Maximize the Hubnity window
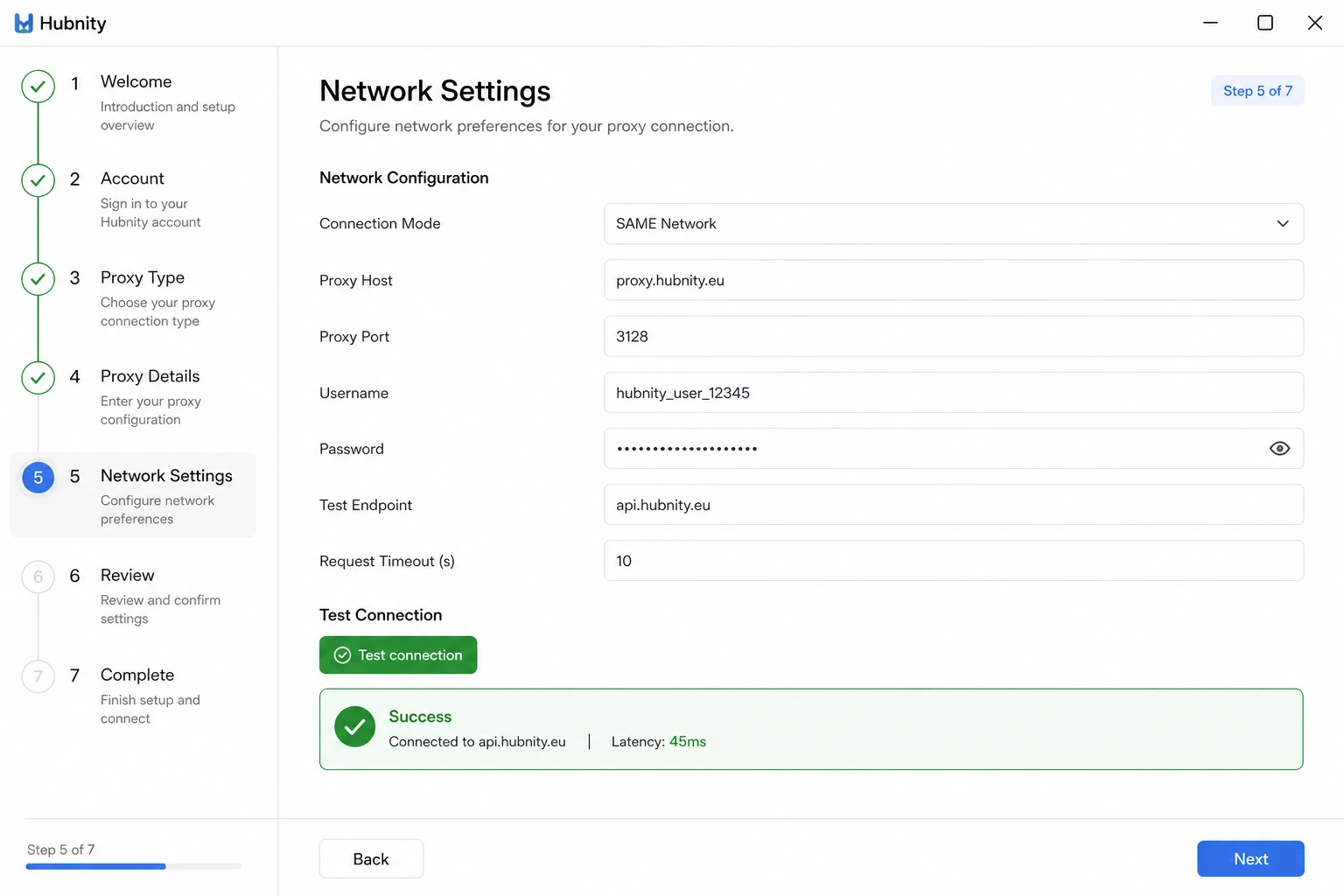The width and height of the screenshot is (1344, 896). pyautogui.click(x=1265, y=23)
